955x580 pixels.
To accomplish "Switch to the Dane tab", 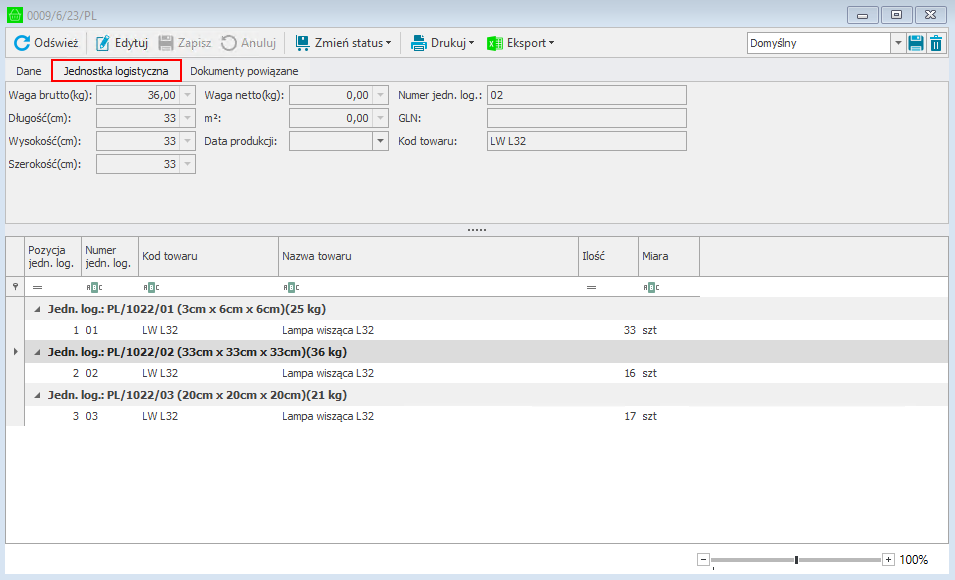I will click(28, 71).
